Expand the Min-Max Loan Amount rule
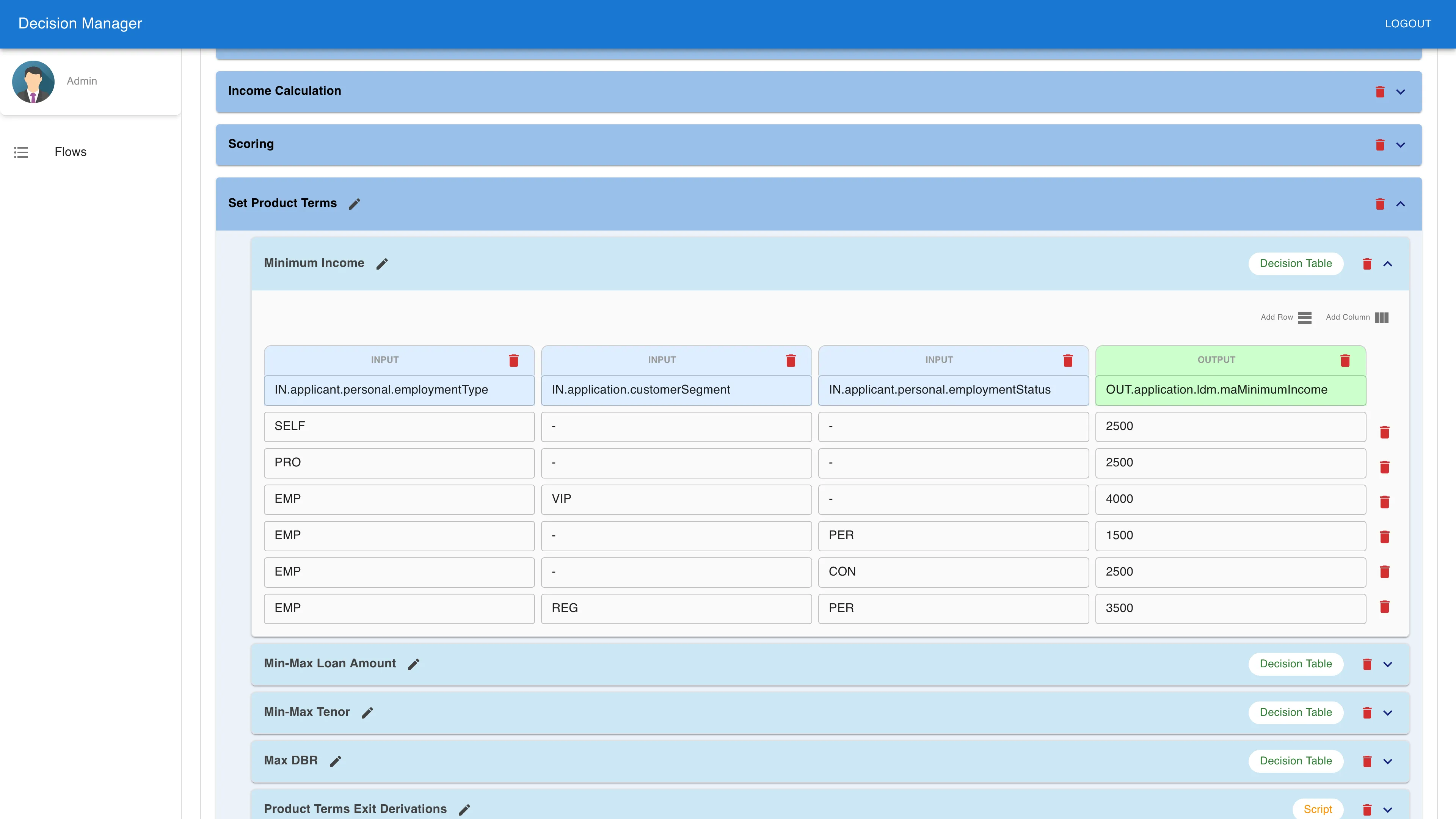 (1388, 664)
